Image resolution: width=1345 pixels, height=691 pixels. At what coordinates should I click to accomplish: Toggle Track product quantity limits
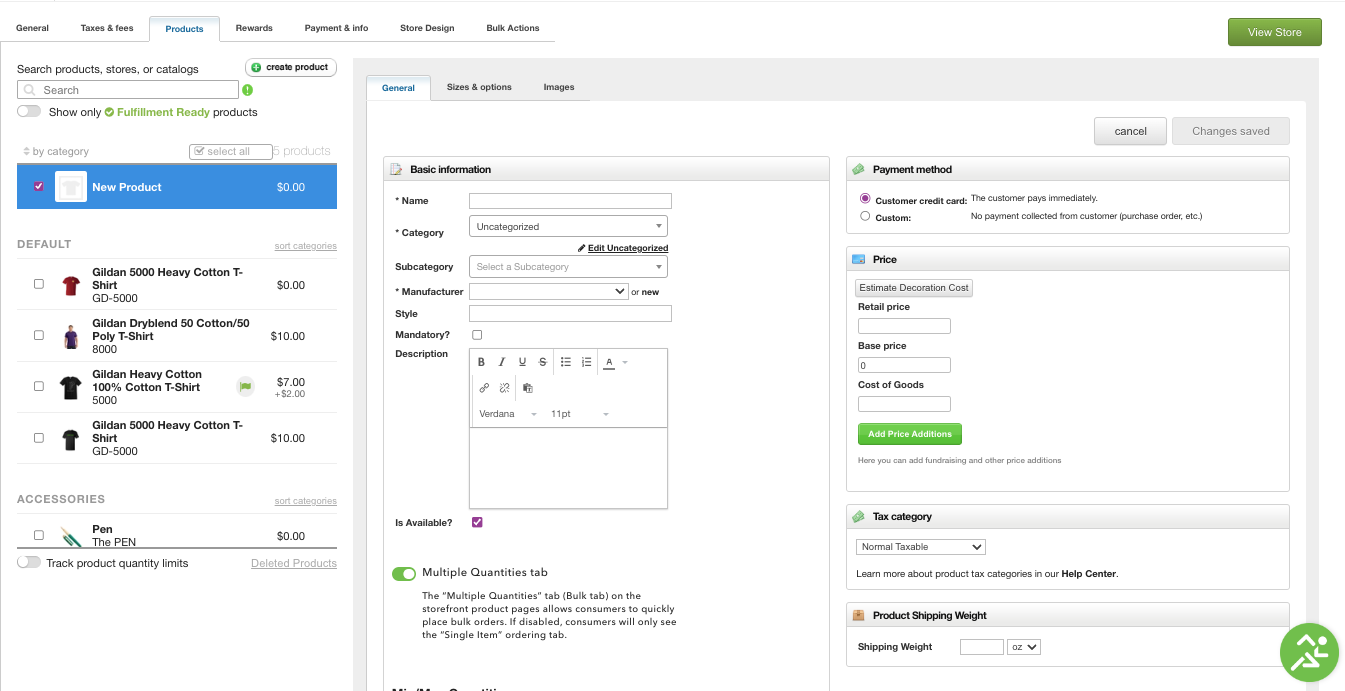point(29,563)
